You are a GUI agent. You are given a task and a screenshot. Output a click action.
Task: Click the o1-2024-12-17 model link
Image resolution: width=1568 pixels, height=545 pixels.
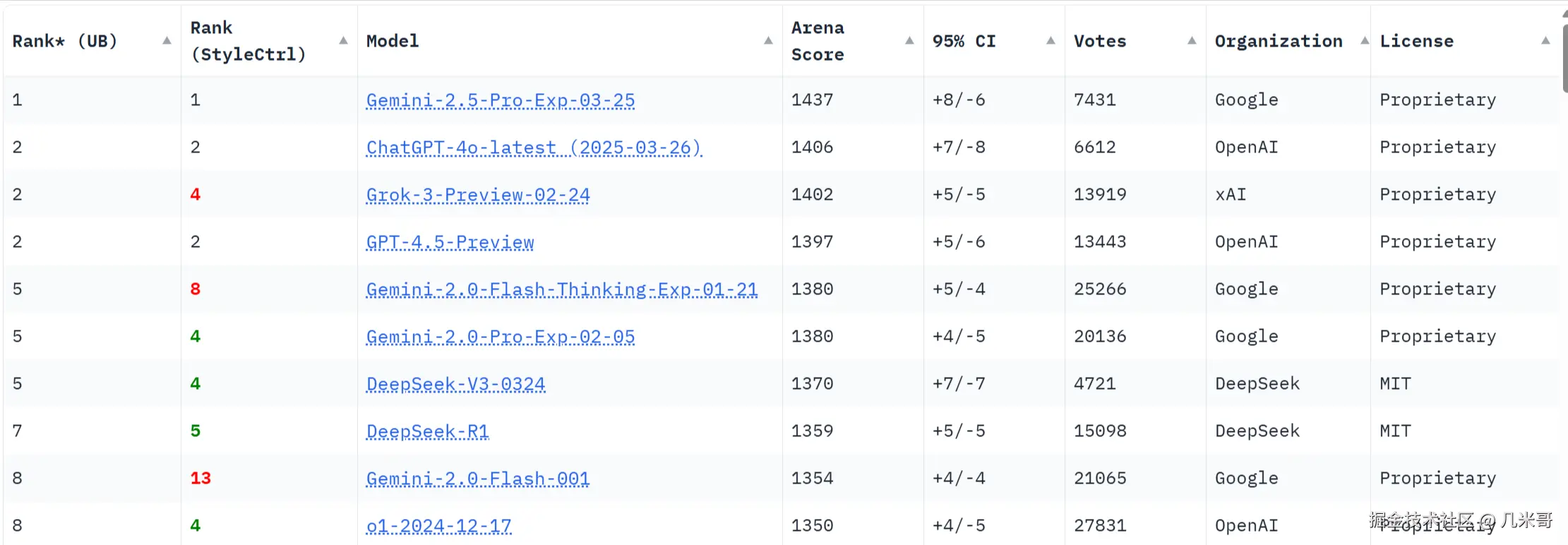[x=438, y=526]
